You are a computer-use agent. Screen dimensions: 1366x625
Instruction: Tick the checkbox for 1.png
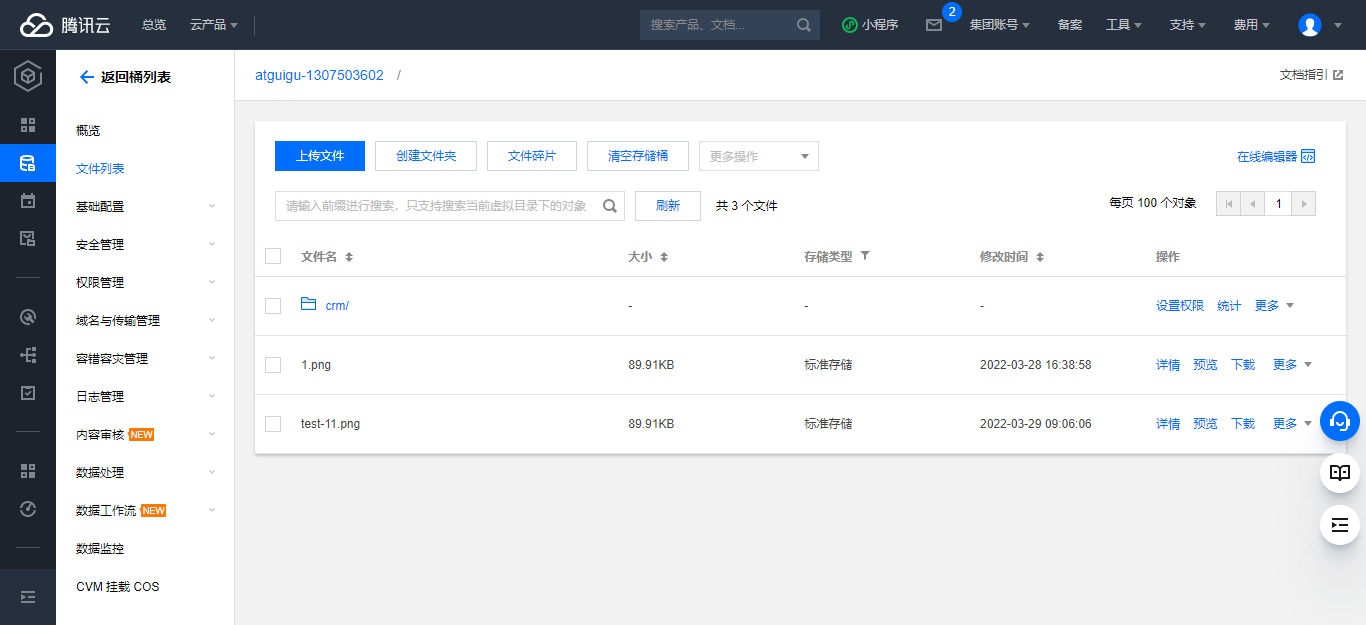(273, 365)
